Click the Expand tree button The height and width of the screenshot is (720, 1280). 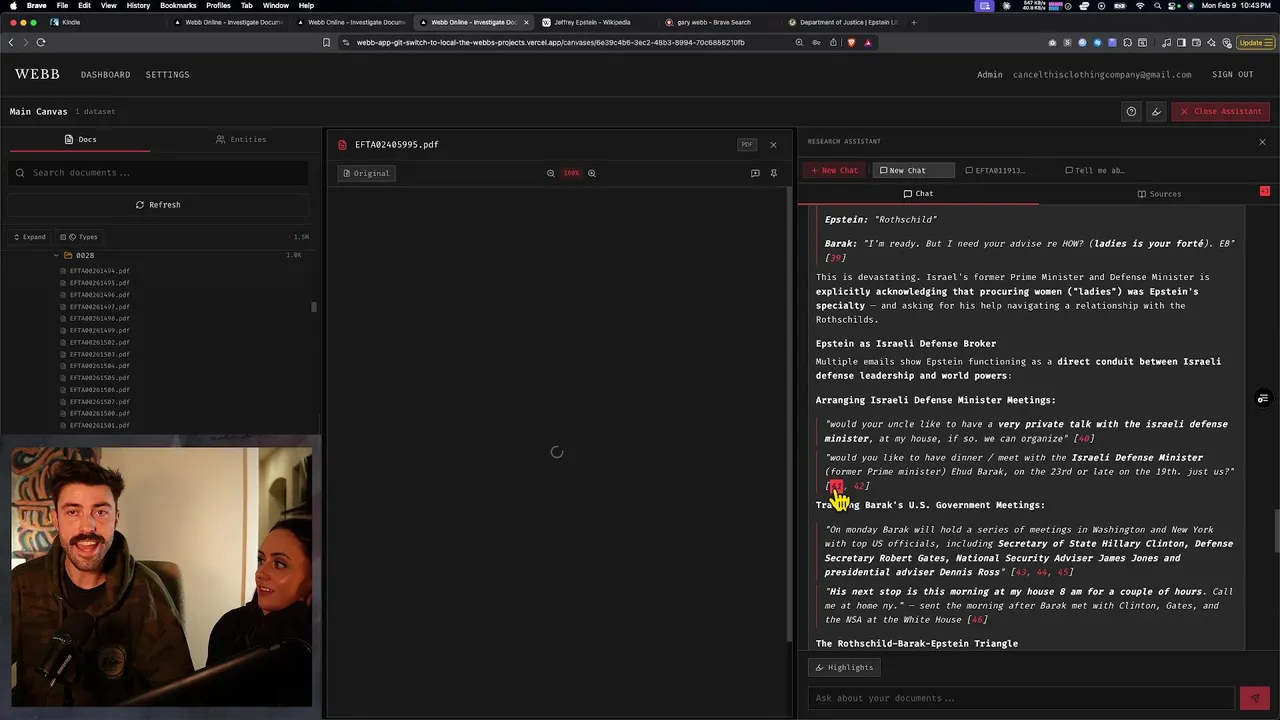pos(29,237)
